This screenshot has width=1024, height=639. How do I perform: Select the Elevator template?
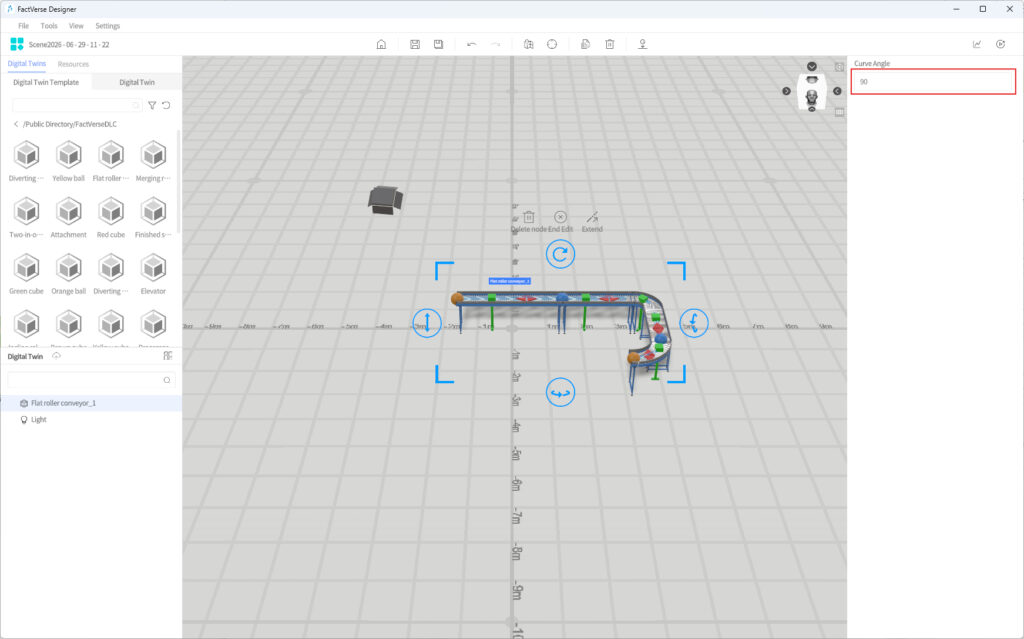coord(153,274)
